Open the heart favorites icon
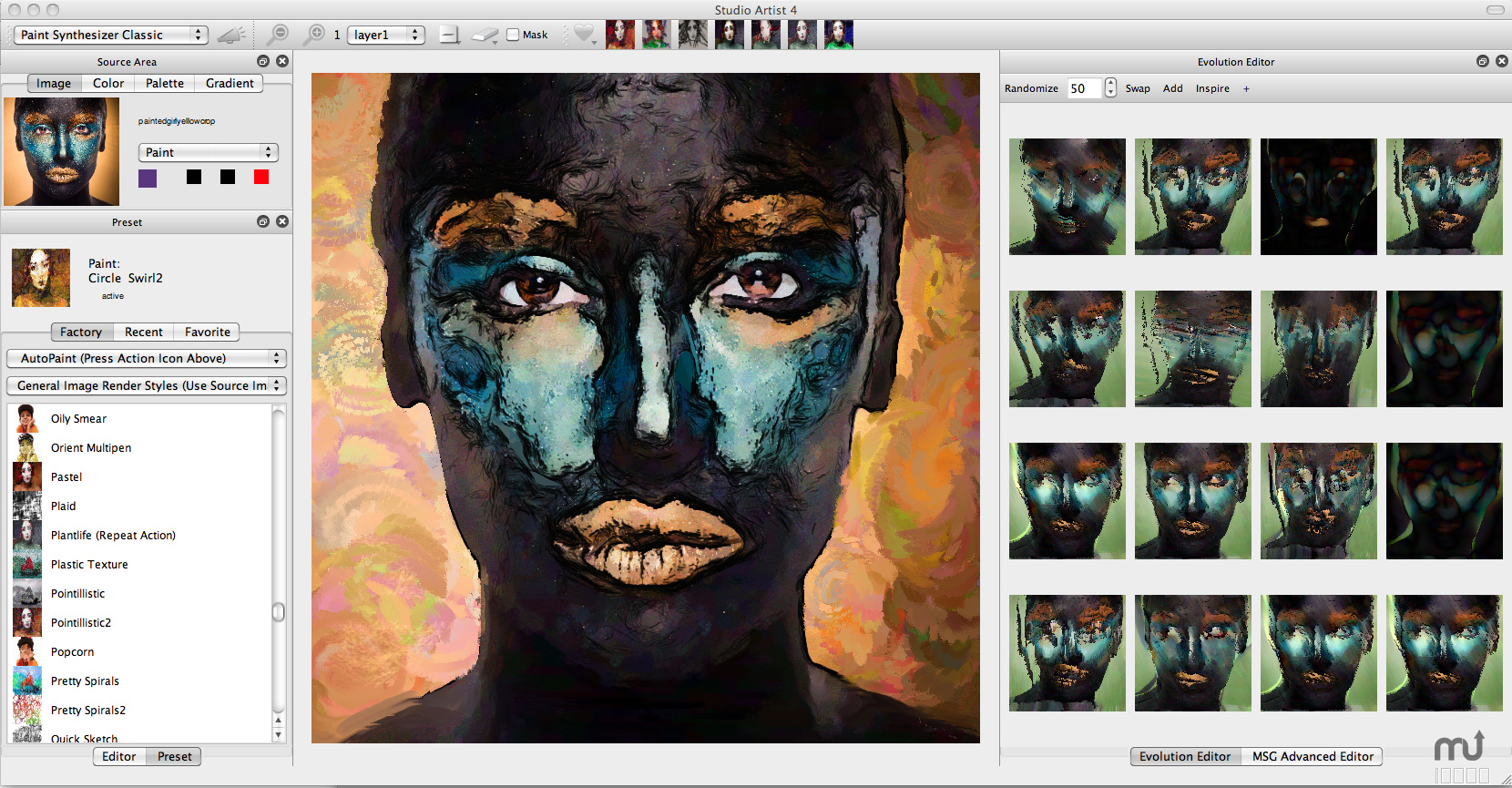Screen dimensions: 1512x788 coord(584,35)
